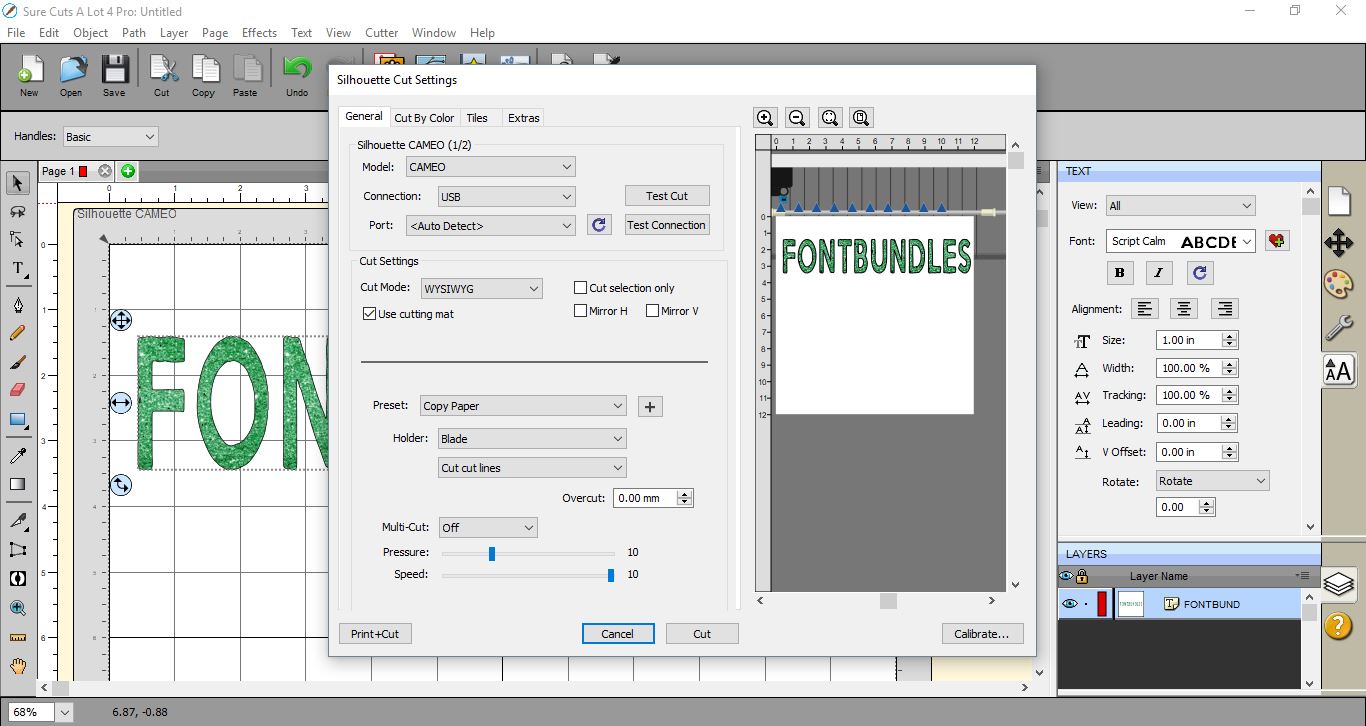Open the Cut Mode WYSIWYG dropdown

tap(481, 288)
